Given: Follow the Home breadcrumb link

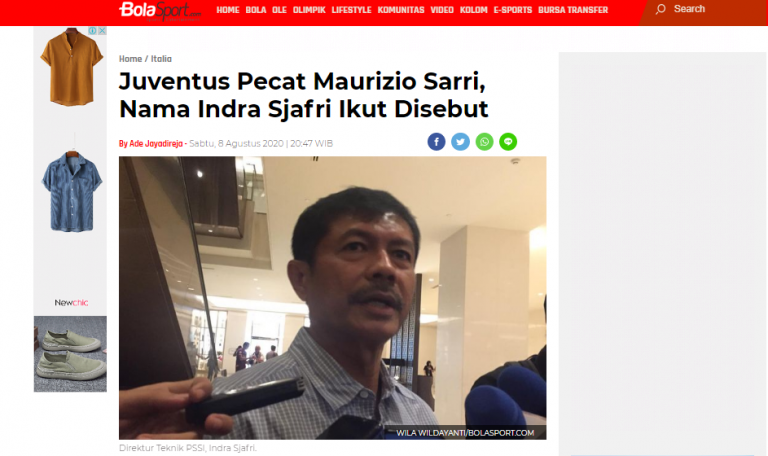Looking at the screenshot, I should tap(130, 59).
